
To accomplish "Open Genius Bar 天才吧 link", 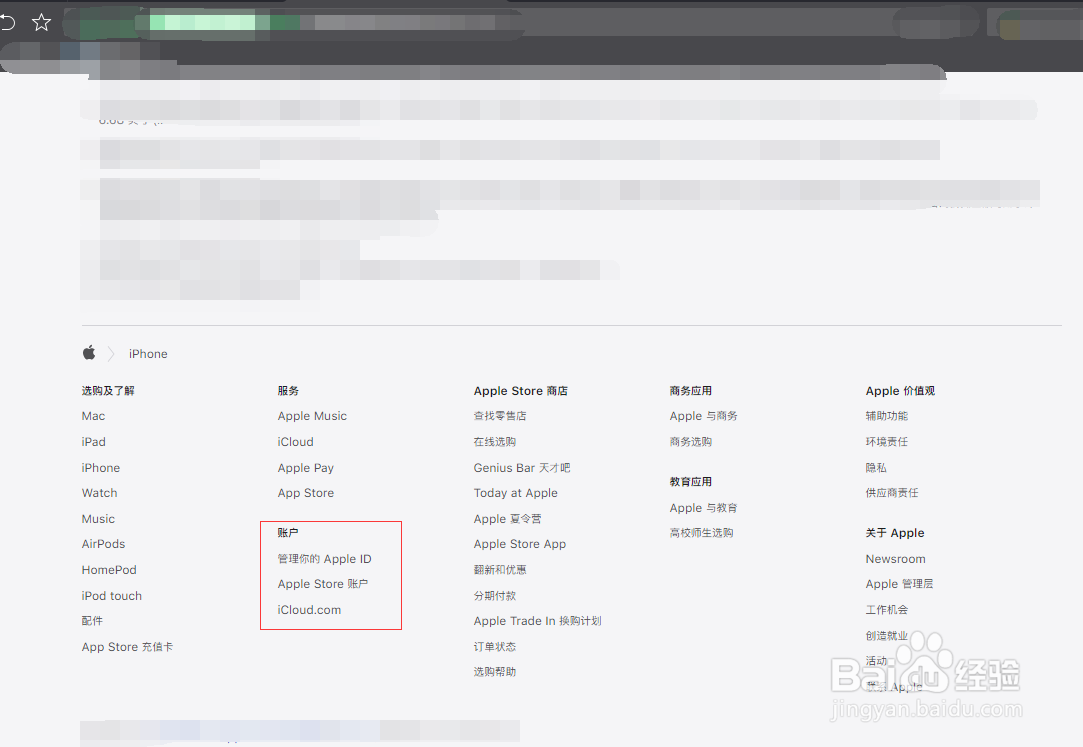I will pos(522,467).
